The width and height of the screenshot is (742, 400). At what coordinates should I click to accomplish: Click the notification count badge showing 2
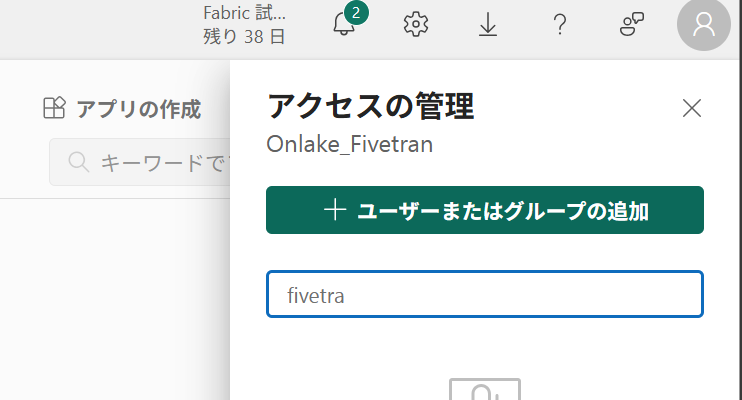(356, 13)
